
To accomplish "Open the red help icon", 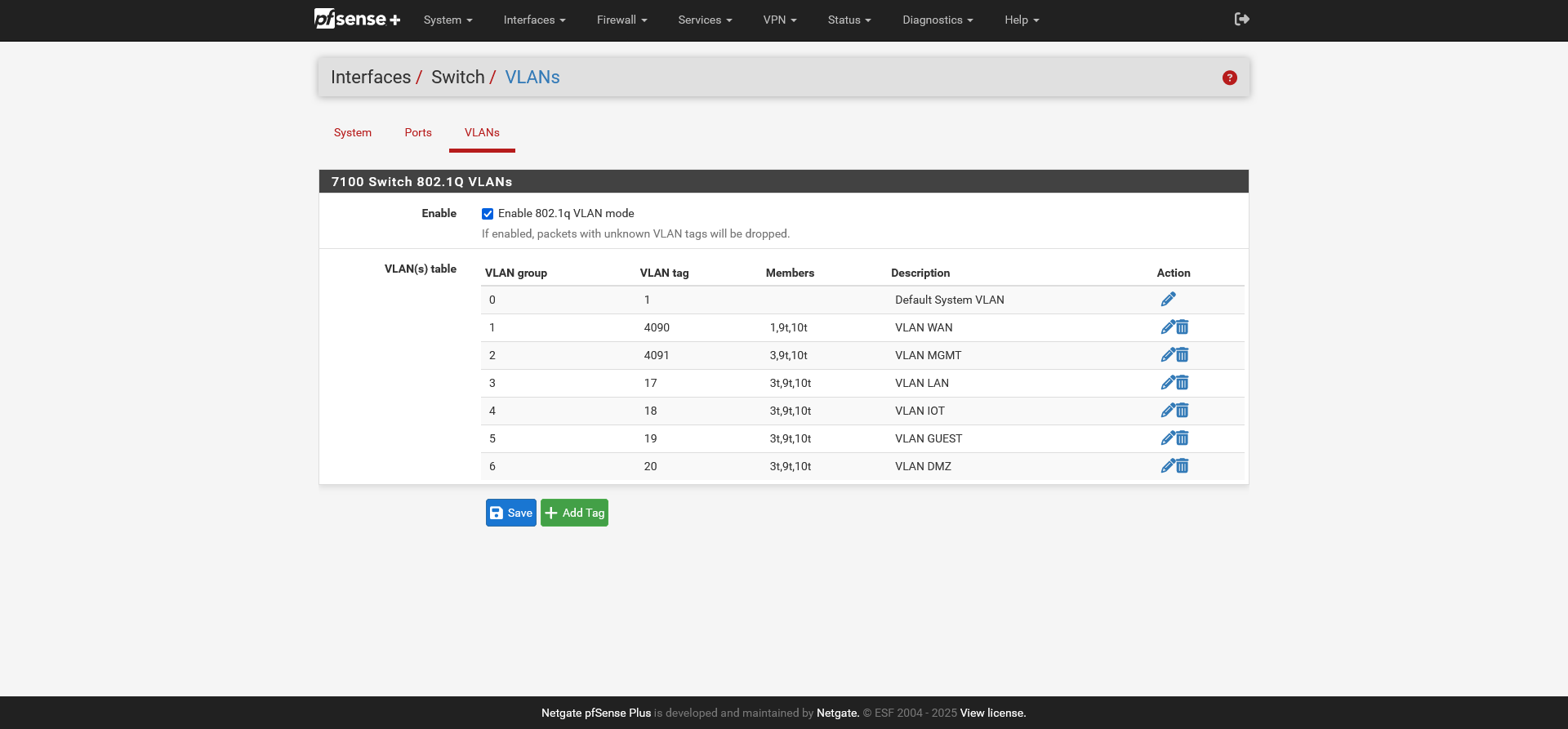I will 1229,78.
